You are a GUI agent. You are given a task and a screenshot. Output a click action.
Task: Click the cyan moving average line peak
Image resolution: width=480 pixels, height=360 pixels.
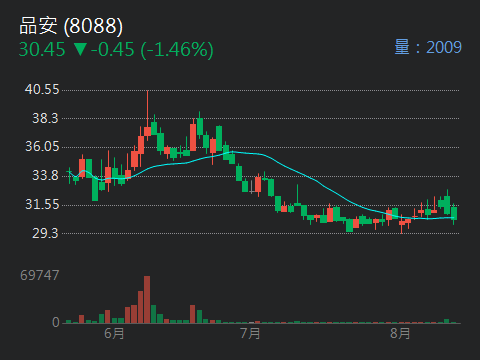232,152
